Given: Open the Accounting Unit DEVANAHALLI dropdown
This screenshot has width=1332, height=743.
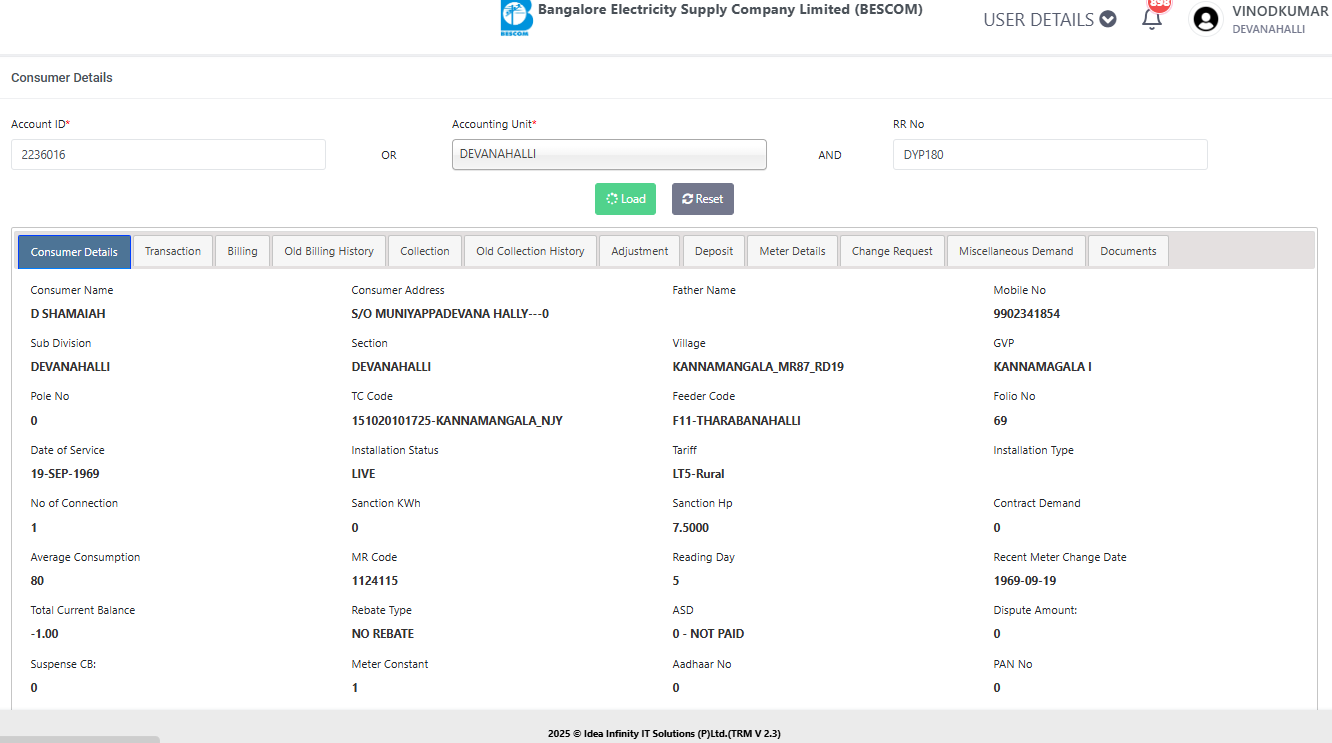Looking at the screenshot, I should tap(609, 155).
